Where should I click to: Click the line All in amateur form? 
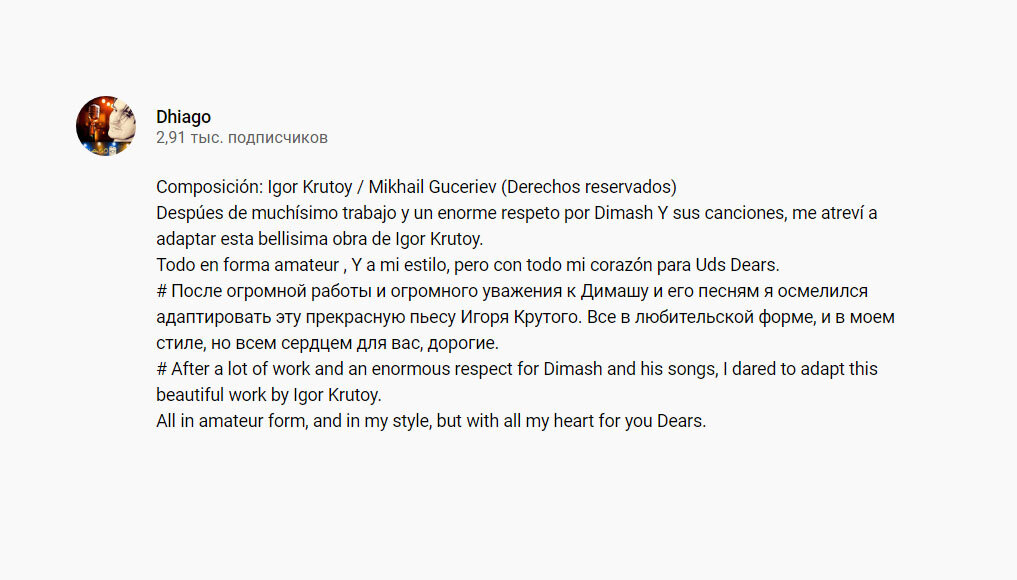pos(431,420)
